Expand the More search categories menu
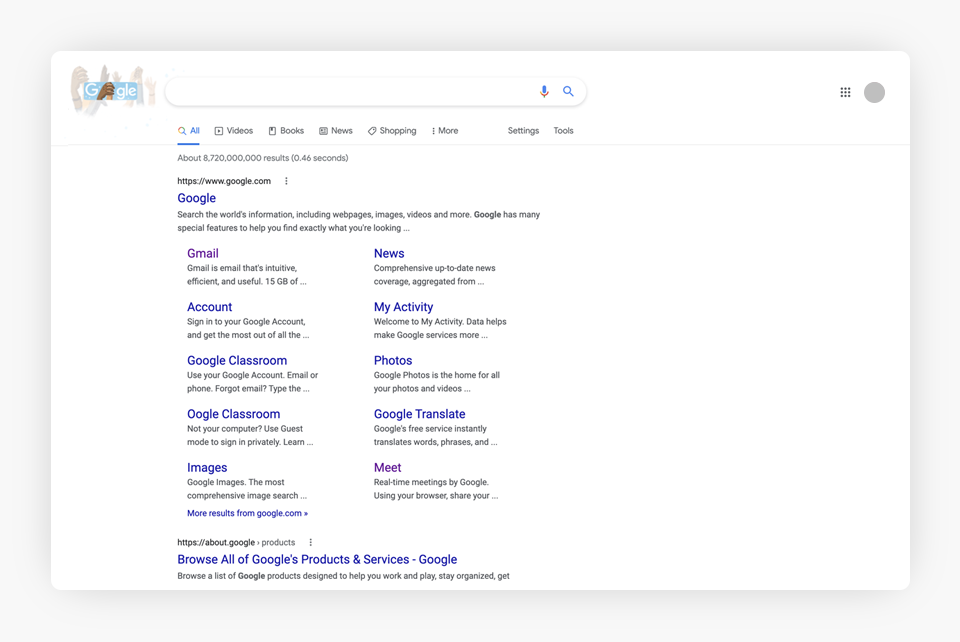960x642 pixels. 444,131
